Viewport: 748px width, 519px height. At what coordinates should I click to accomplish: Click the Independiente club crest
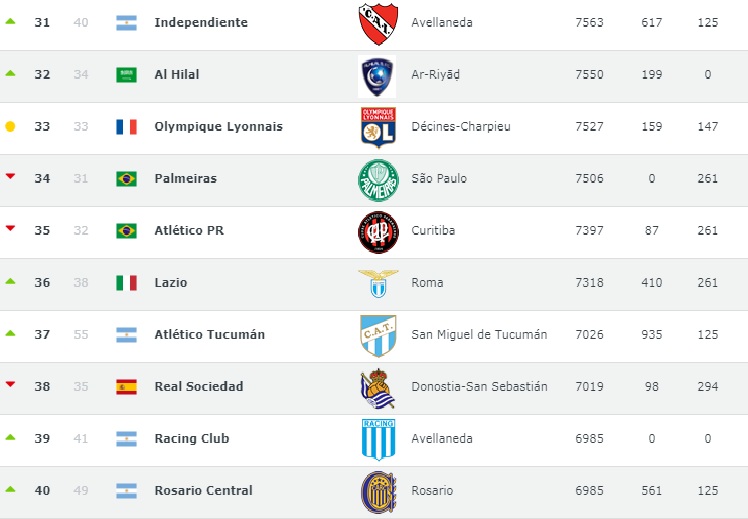click(378, 23)
